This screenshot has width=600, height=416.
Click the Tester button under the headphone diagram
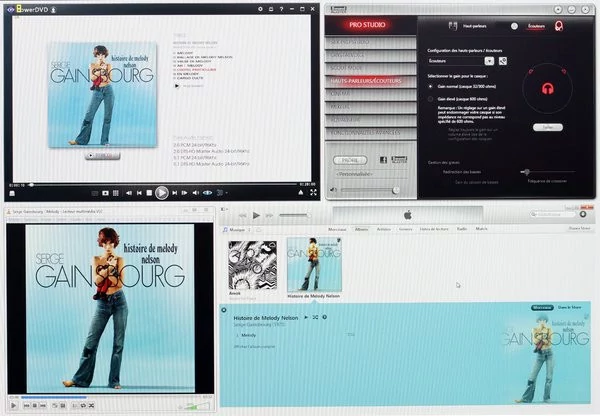[548, 127]
